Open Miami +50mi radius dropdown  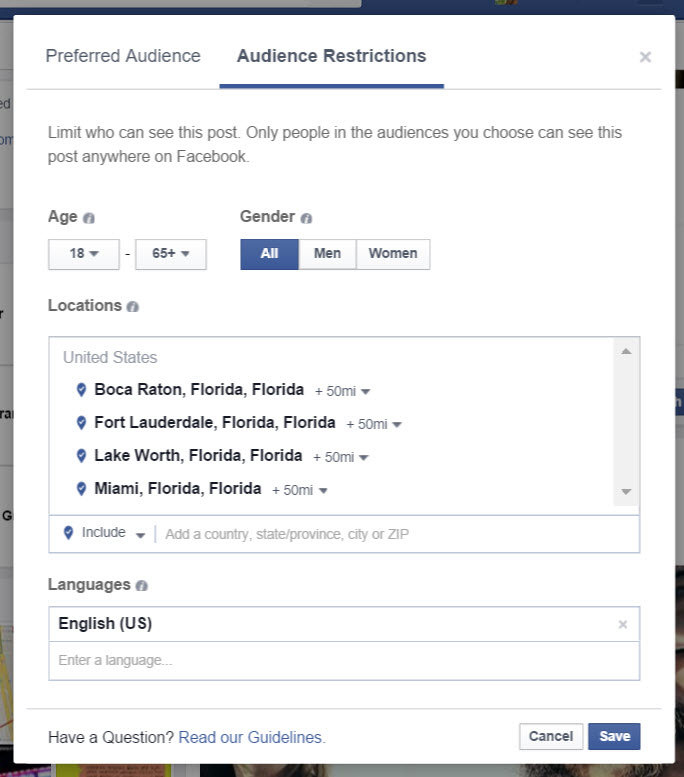(x=299, y=491)
